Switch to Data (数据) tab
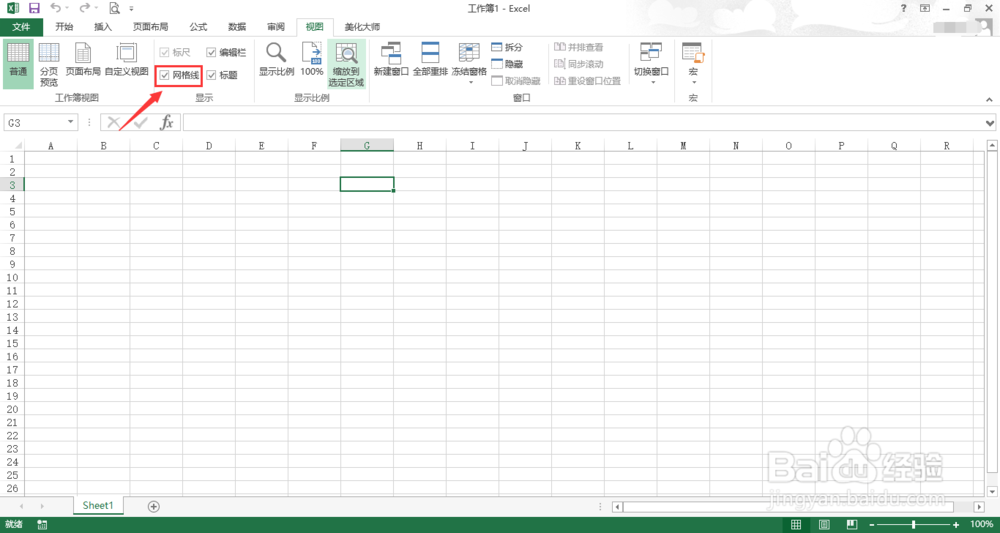The image size is (1000, 533). [237, 27]
